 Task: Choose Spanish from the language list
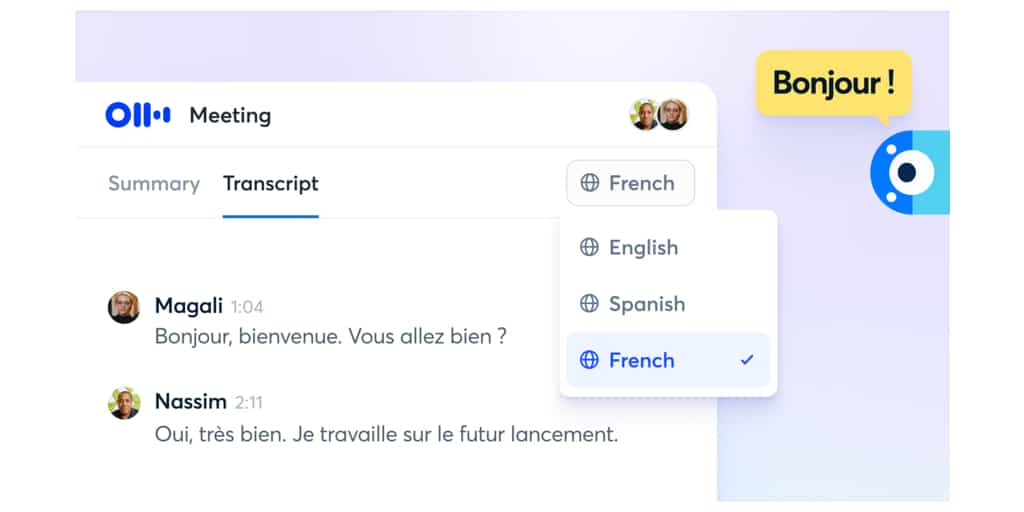tap(646, 303)
